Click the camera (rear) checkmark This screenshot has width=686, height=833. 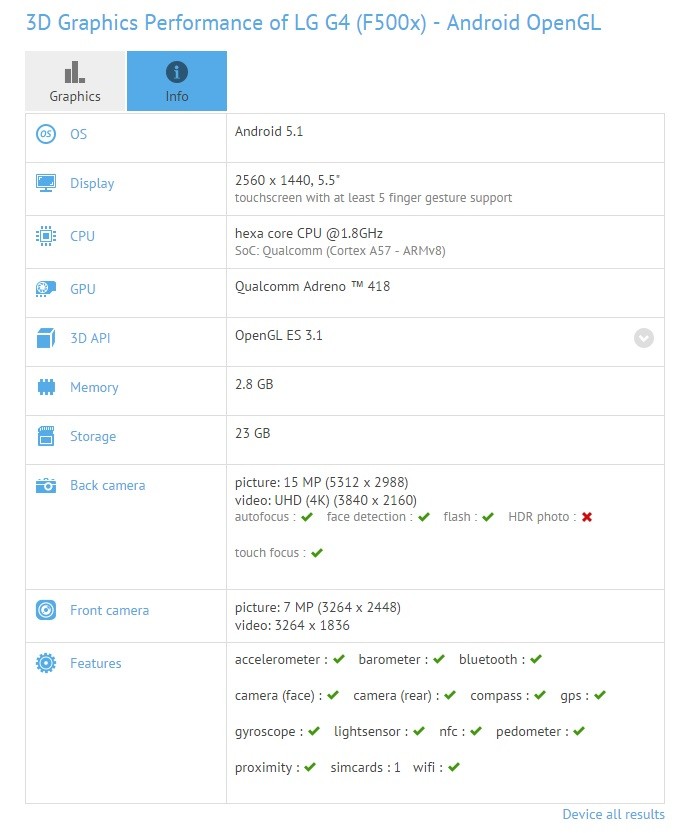click(450, 695)
